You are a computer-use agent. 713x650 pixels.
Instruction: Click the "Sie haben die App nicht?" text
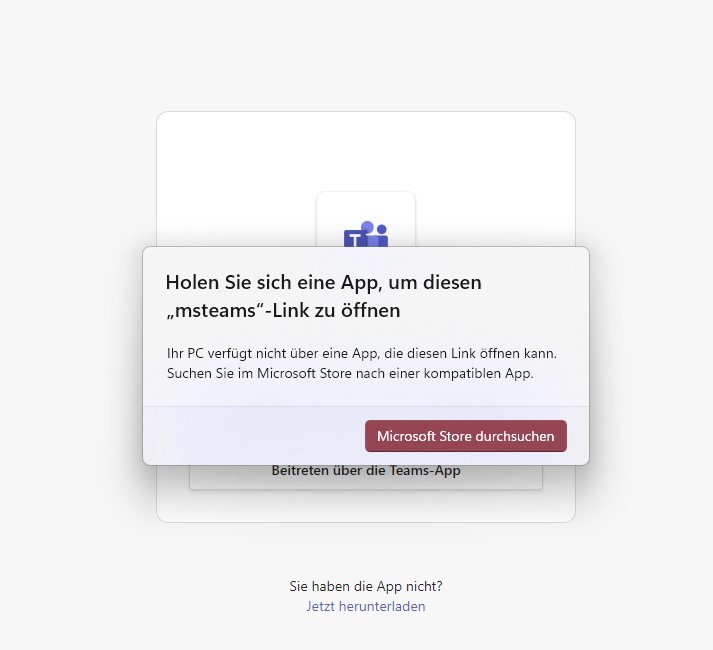click(x=366, y=586)
